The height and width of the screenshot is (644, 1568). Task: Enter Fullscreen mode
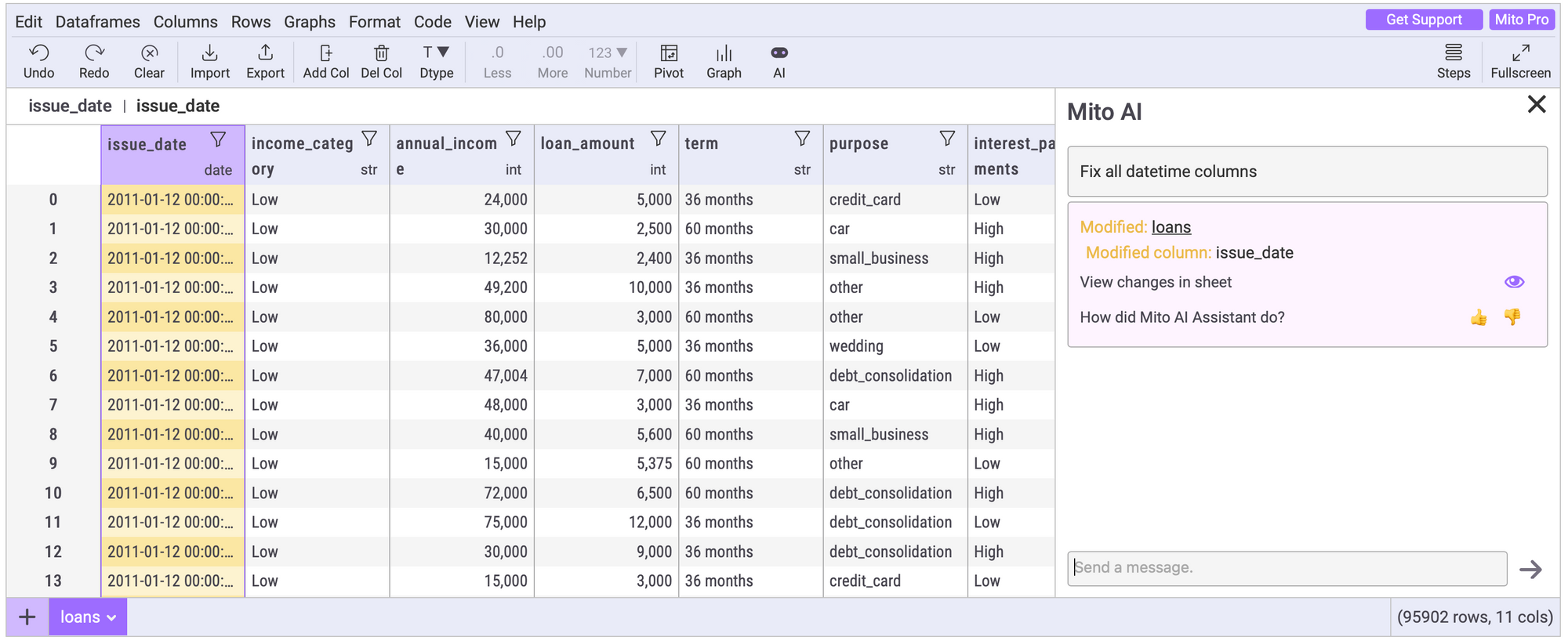click(1521, 61)
